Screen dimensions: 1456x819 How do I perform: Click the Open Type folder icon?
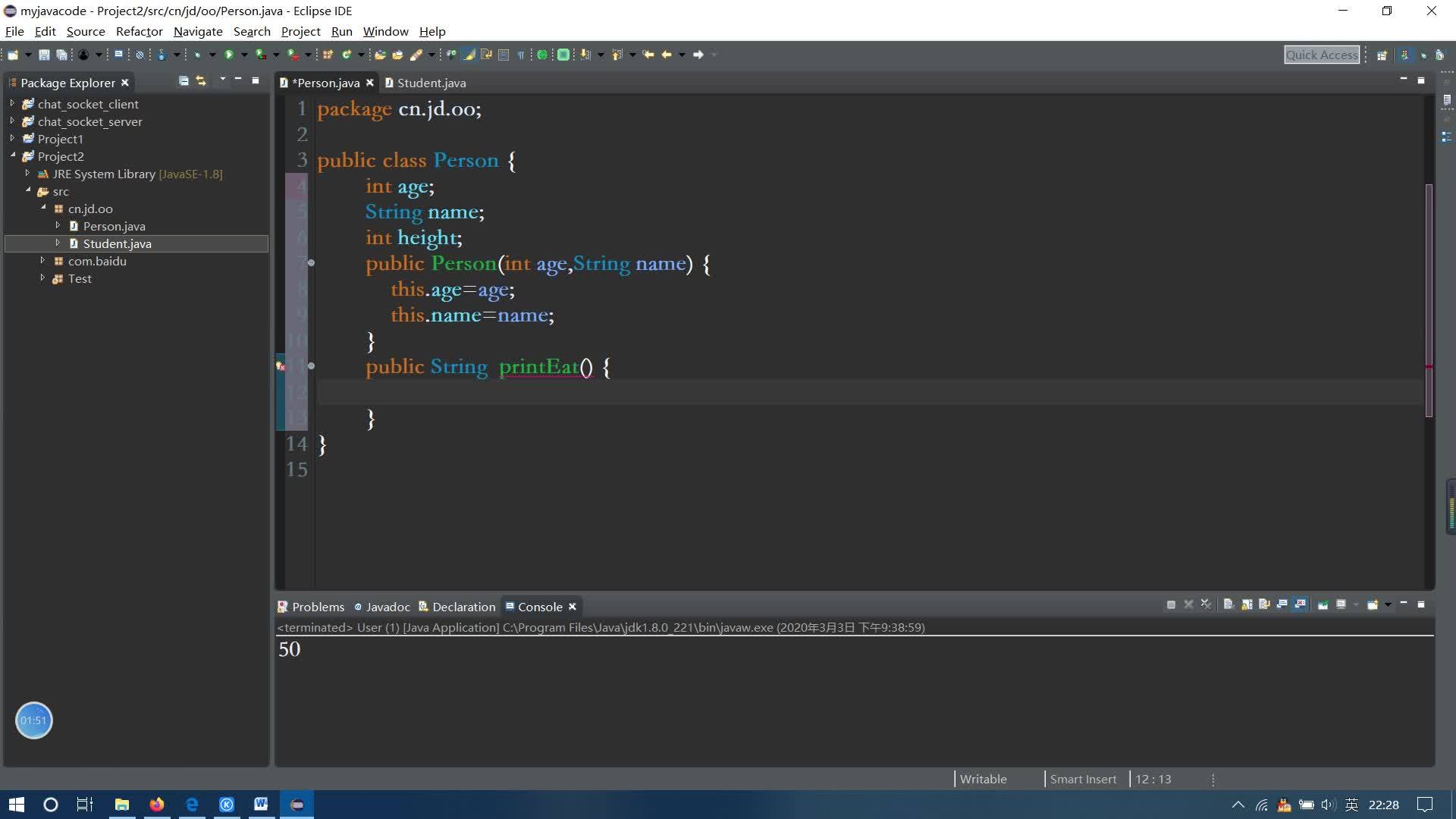380,55
